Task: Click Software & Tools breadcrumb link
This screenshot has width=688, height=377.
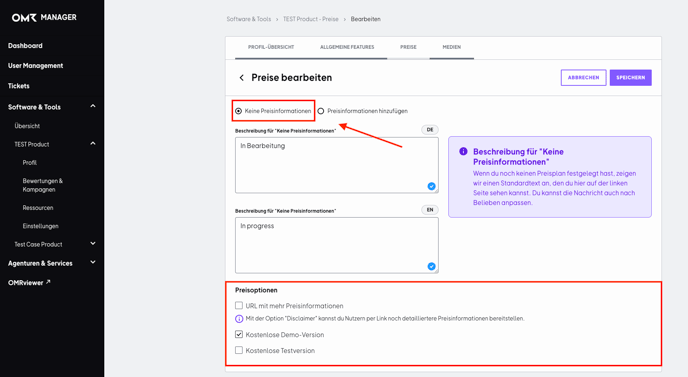Action: [248, 19]
